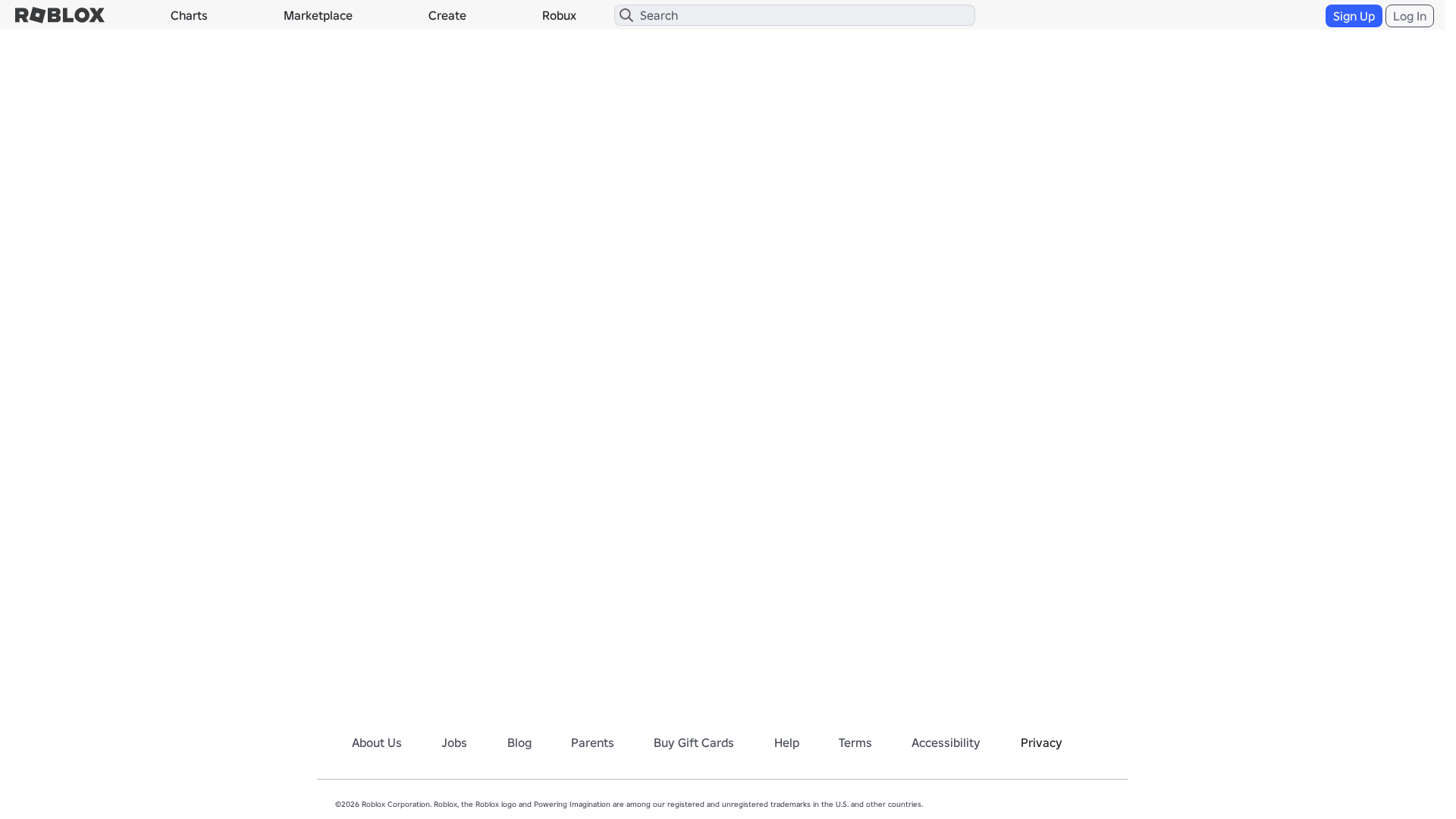
Task: Click the Sign Up button
Action: 1354,16
